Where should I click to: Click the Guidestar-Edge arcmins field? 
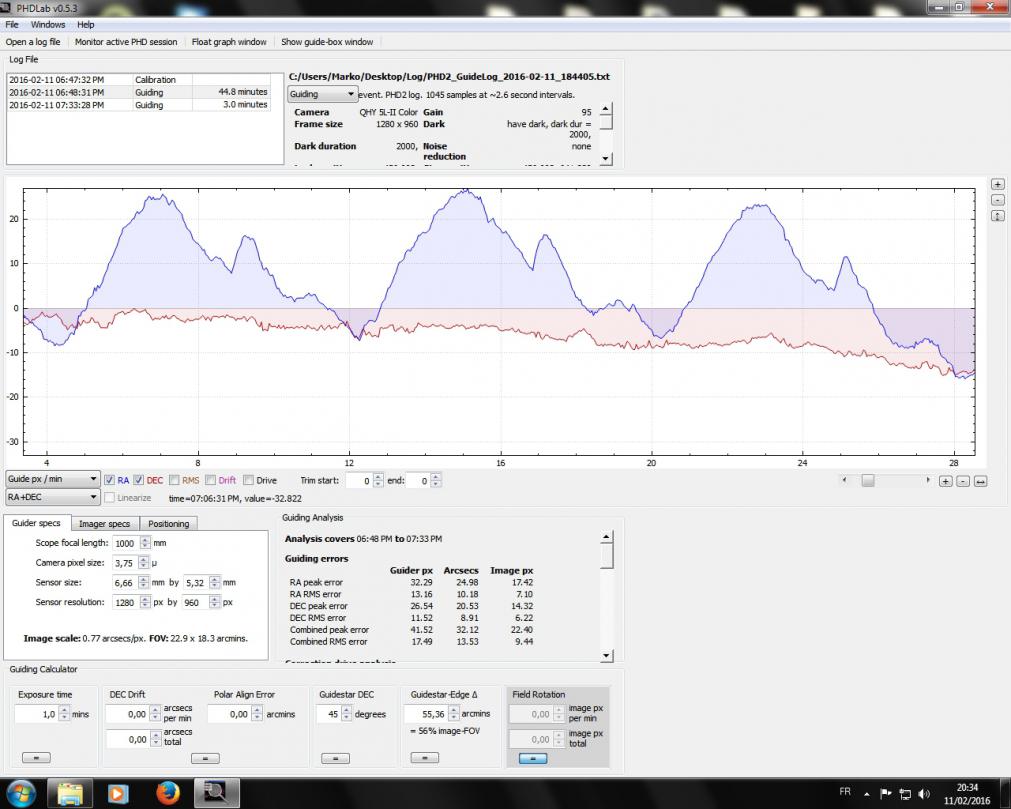pyautogui.click(x=426, y=714)
